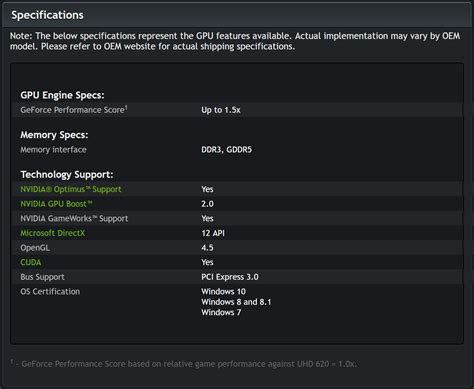
Task: Select the Windows 8 and 8.1 entry
Action: [x=236, y=302]
